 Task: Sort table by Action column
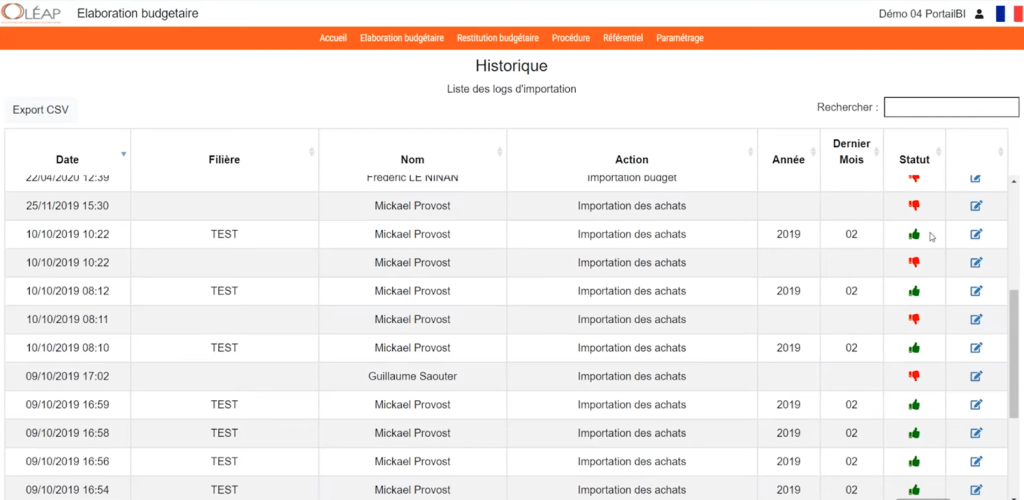[x=632, y=159]
